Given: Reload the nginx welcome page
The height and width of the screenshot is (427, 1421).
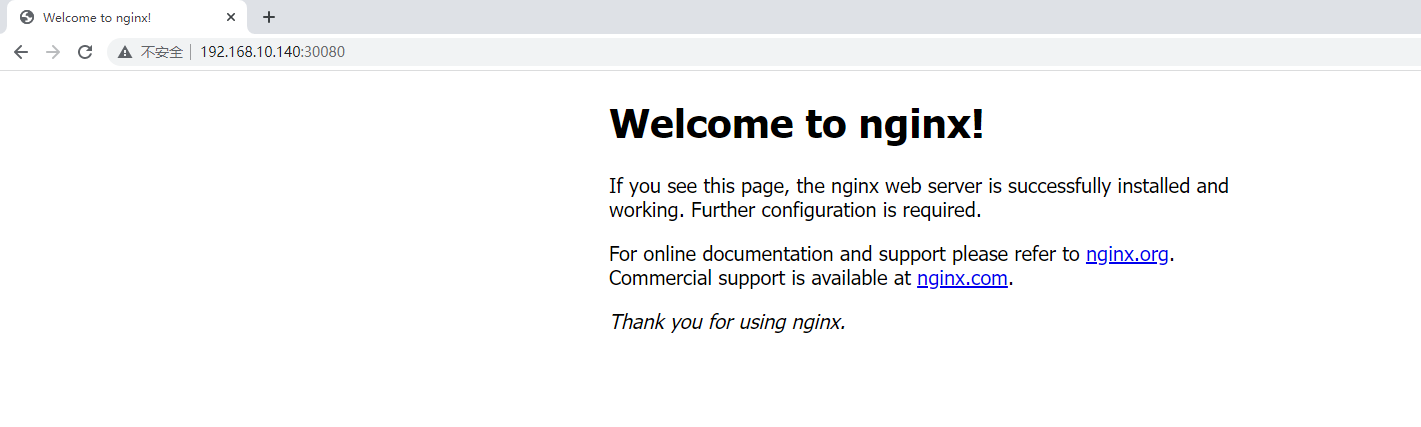Looking at the screenshot, I should tap(85, 52).
